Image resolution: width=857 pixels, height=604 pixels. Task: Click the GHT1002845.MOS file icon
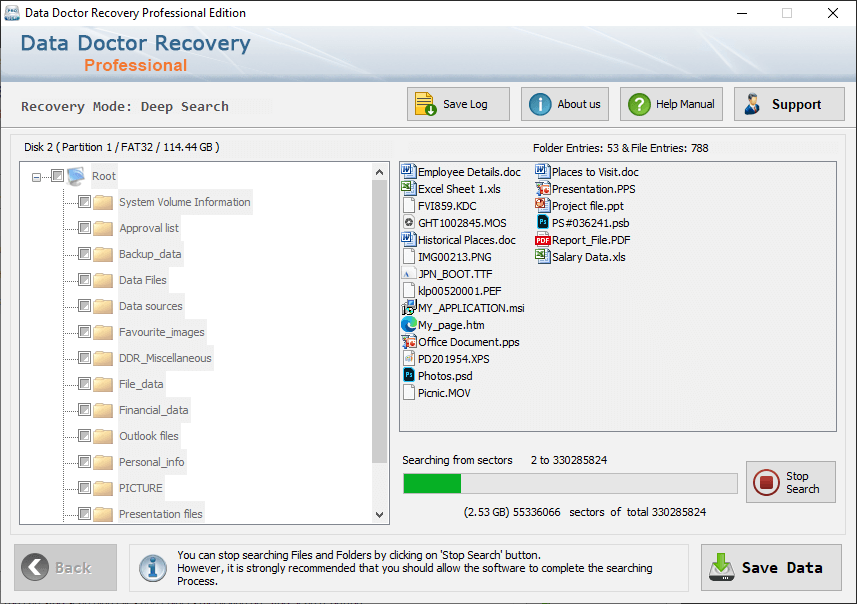tap(408, 222)
